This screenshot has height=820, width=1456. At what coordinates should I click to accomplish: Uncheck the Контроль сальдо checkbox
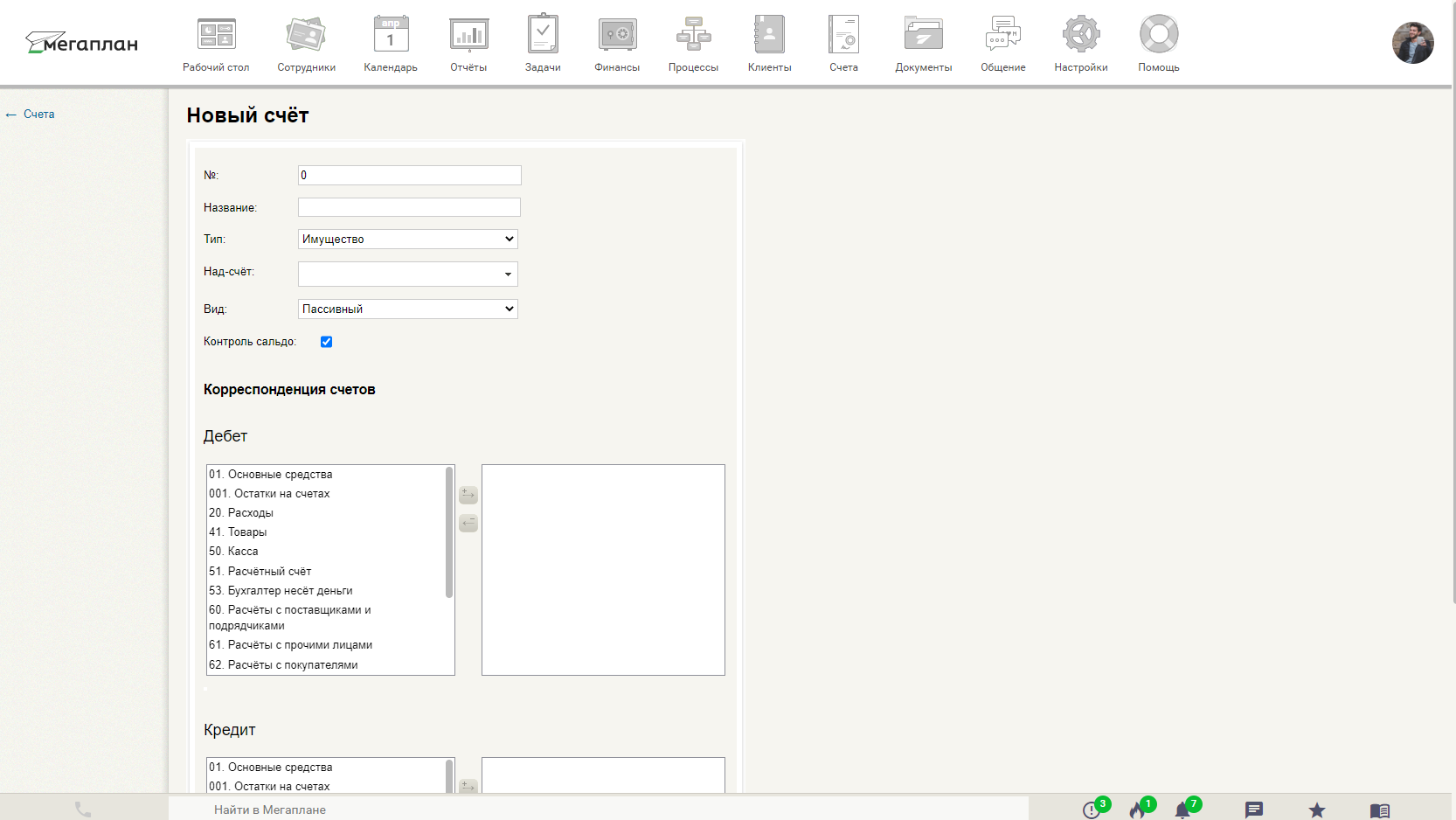click(x=326, y=342)
